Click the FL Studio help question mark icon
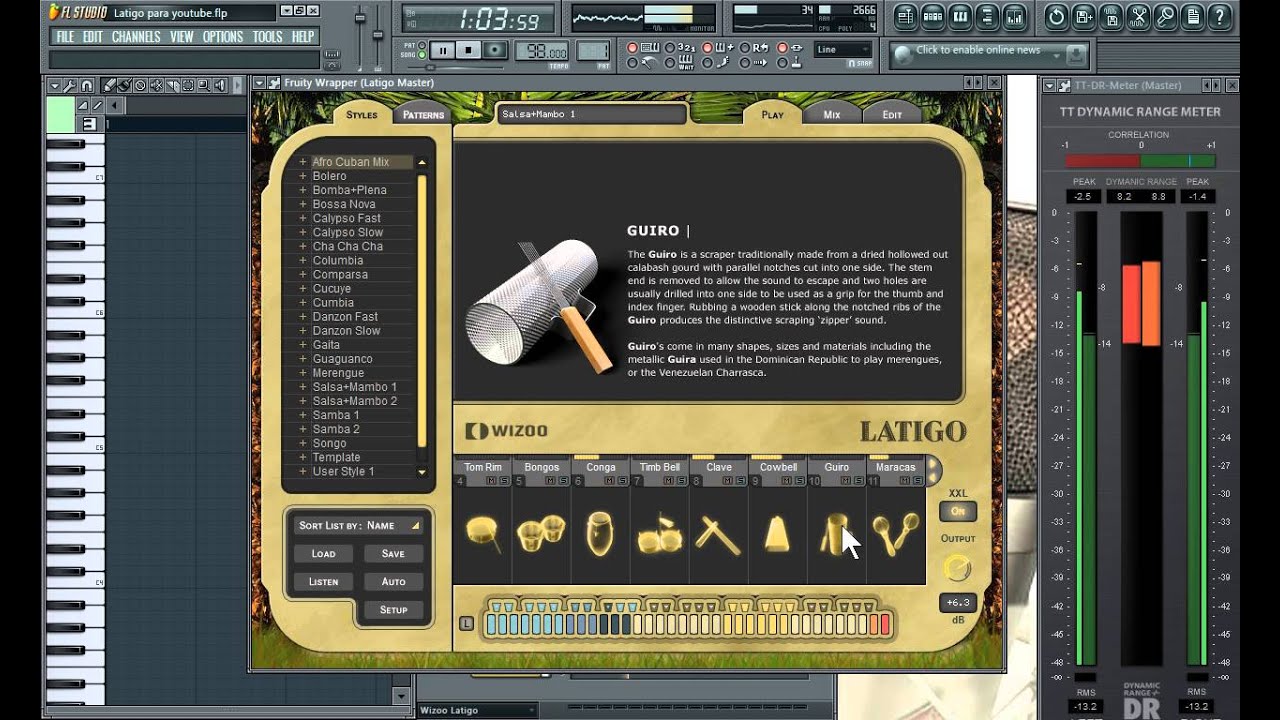 point(1219,17)
